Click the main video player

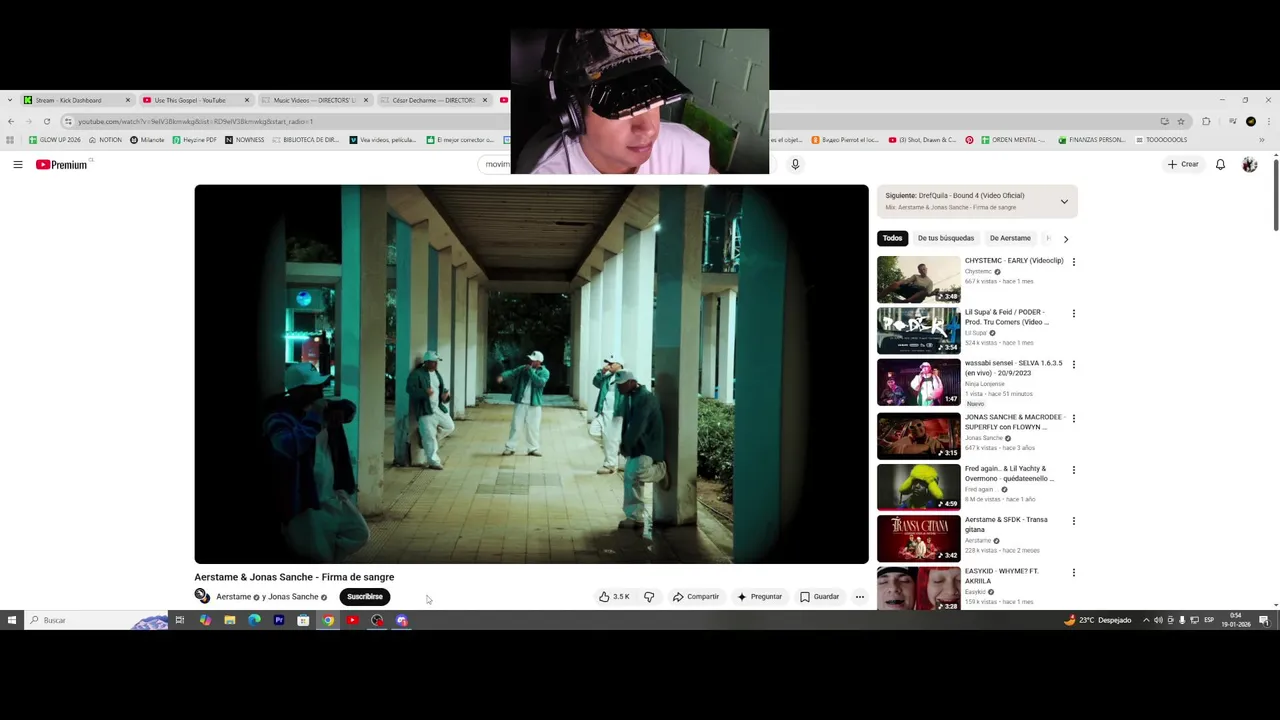(531, 374)
